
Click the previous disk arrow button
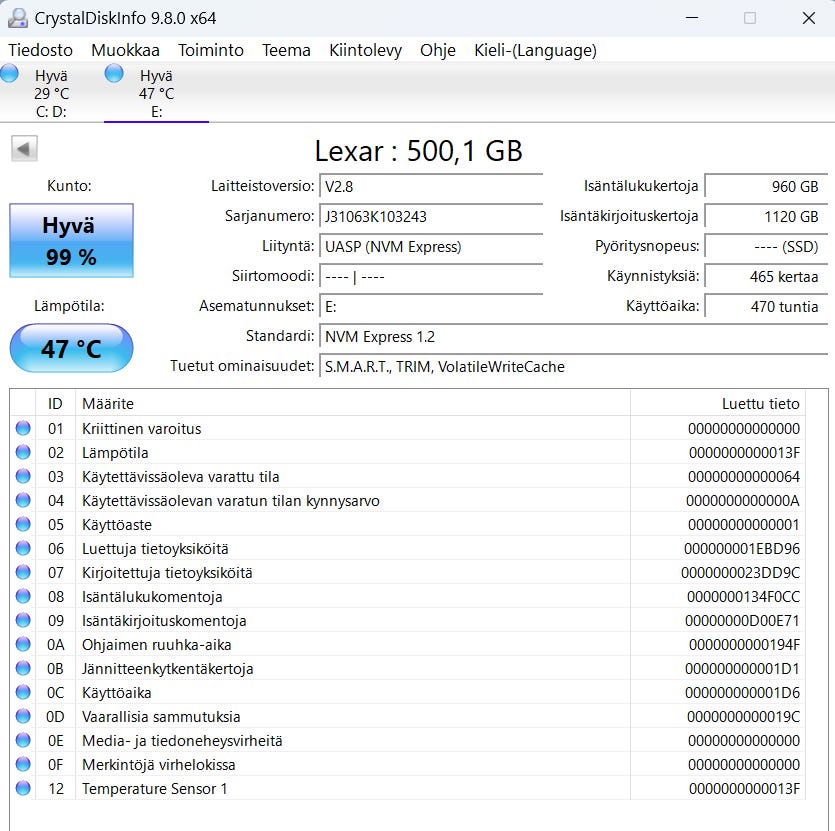(x=24, y=149)
